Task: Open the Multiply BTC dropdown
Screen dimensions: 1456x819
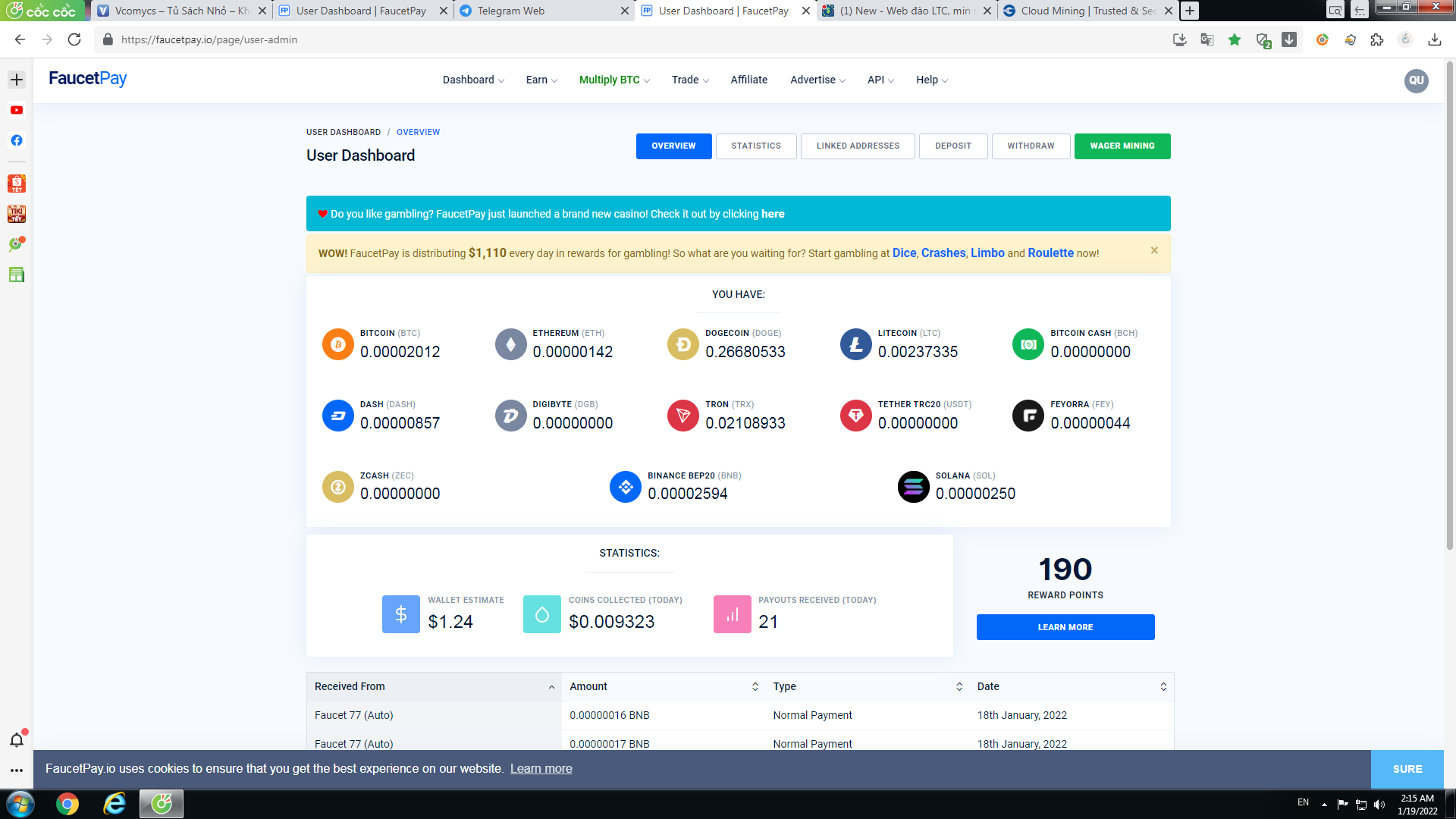Action: (614, 80)
